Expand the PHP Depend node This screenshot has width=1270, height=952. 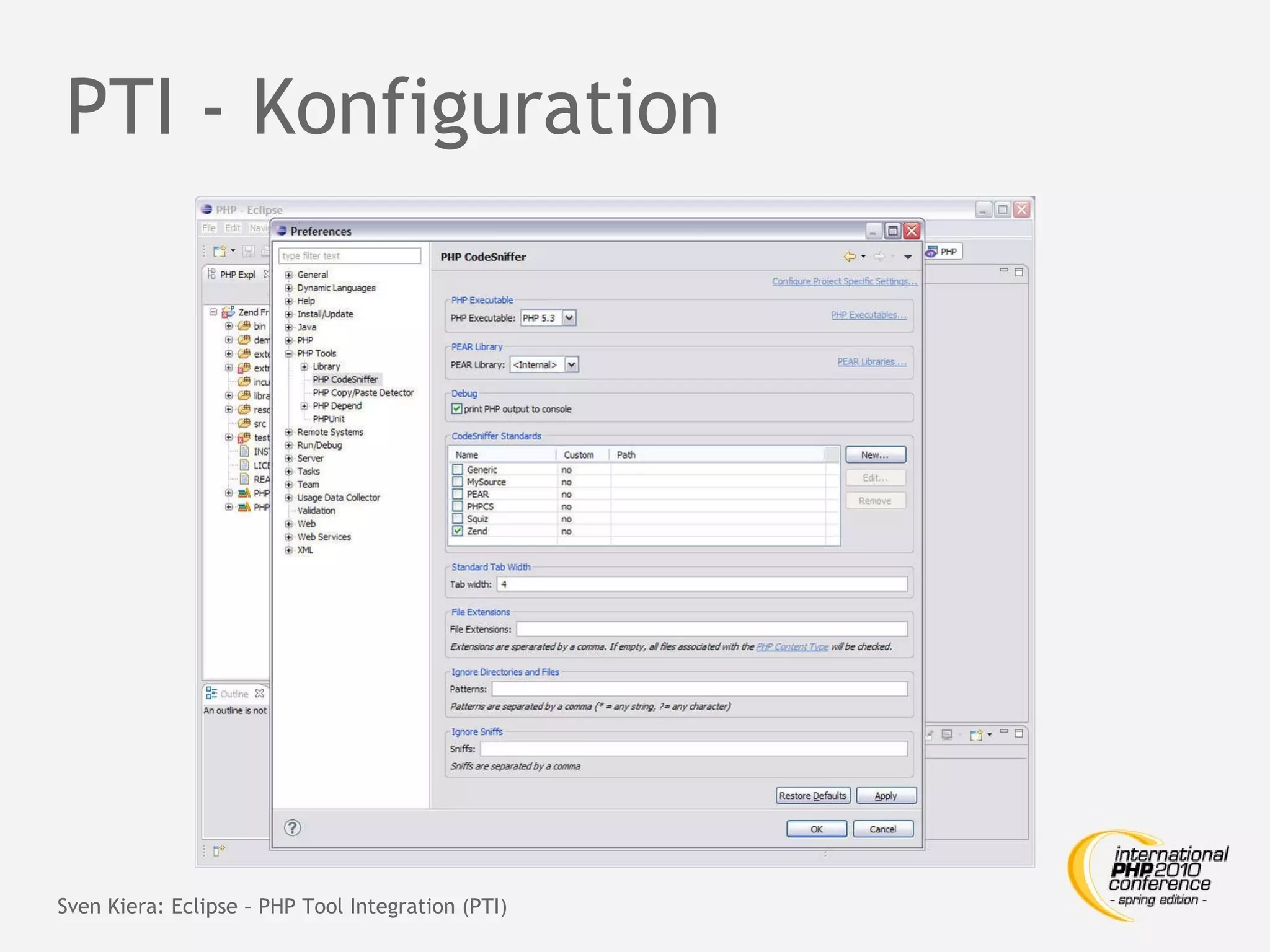[x=304, y=406]
